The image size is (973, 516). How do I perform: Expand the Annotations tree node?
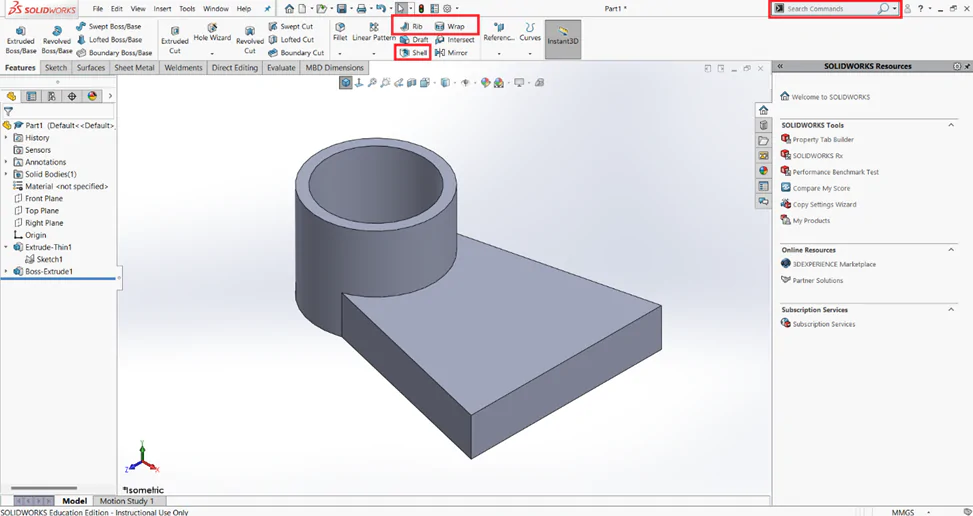pyautogui.click(x=6, y=162)
